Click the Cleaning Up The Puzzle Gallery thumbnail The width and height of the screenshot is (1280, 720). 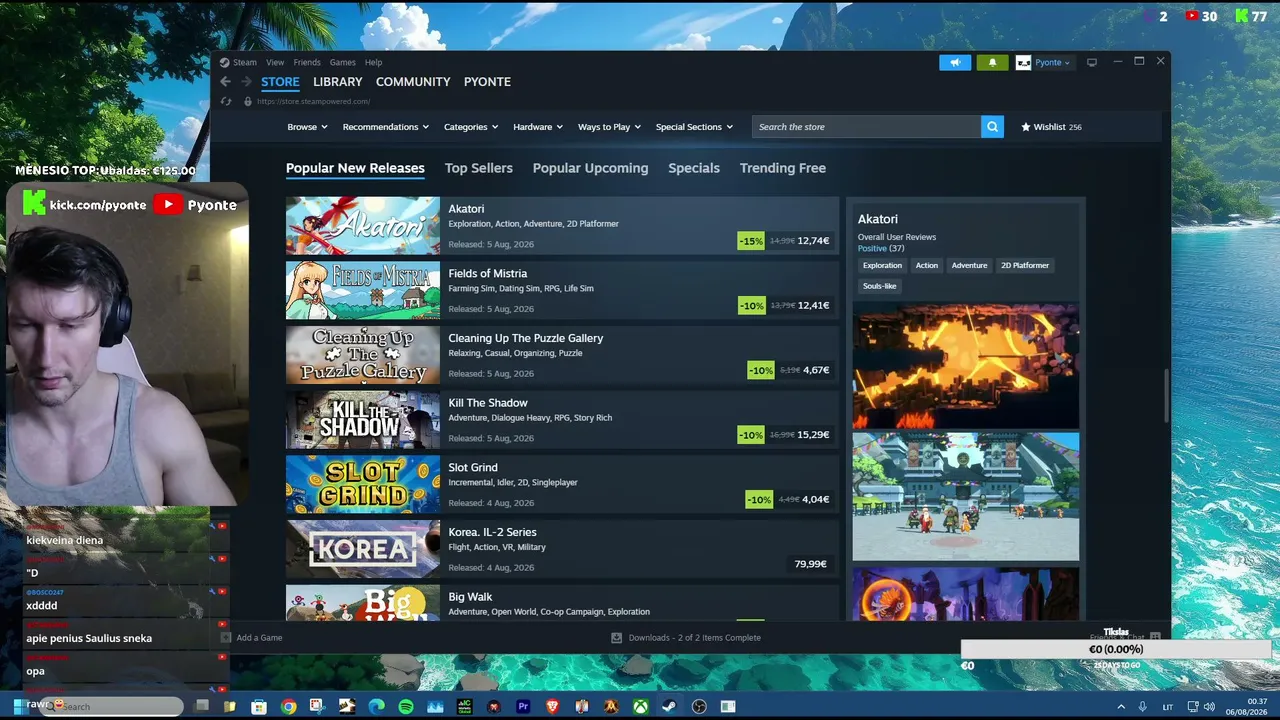tap(363, 355)
